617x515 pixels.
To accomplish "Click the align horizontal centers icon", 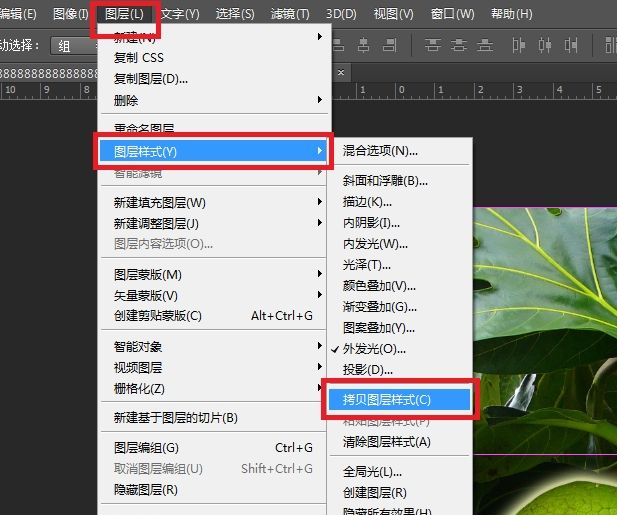I will pos(362,46).
